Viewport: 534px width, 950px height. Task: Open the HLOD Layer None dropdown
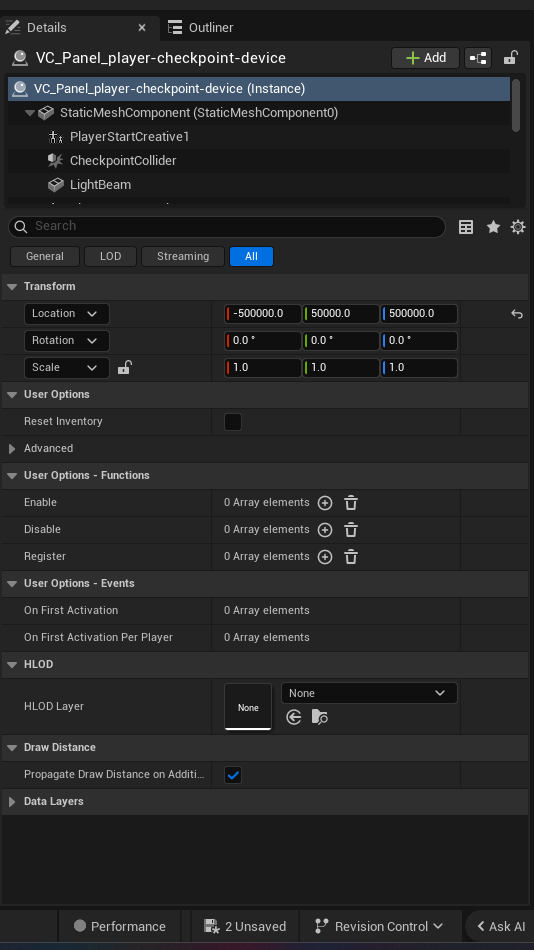point(369,693)
